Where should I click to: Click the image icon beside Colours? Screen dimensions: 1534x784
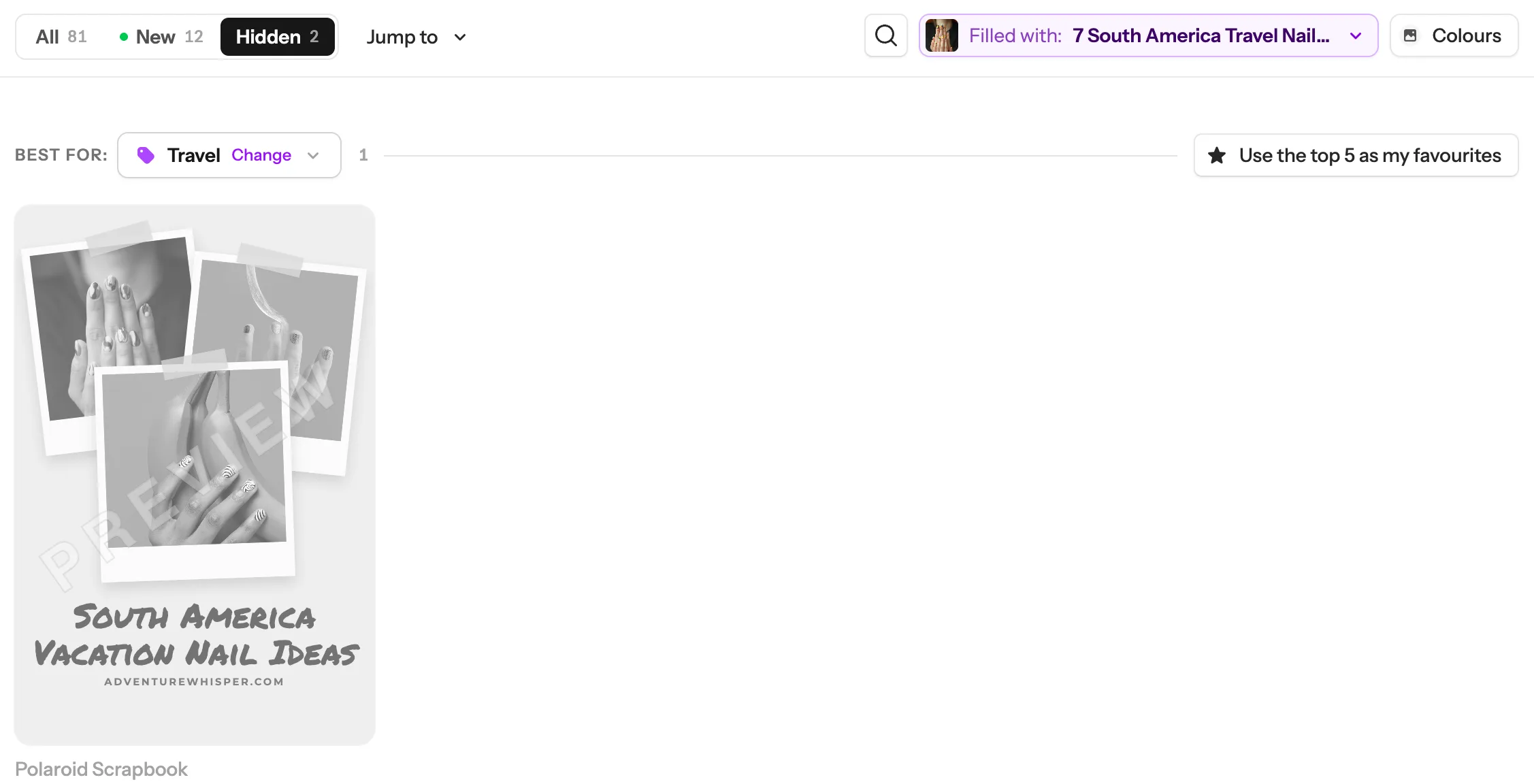pyautogui.click(x=1411, y=35)
